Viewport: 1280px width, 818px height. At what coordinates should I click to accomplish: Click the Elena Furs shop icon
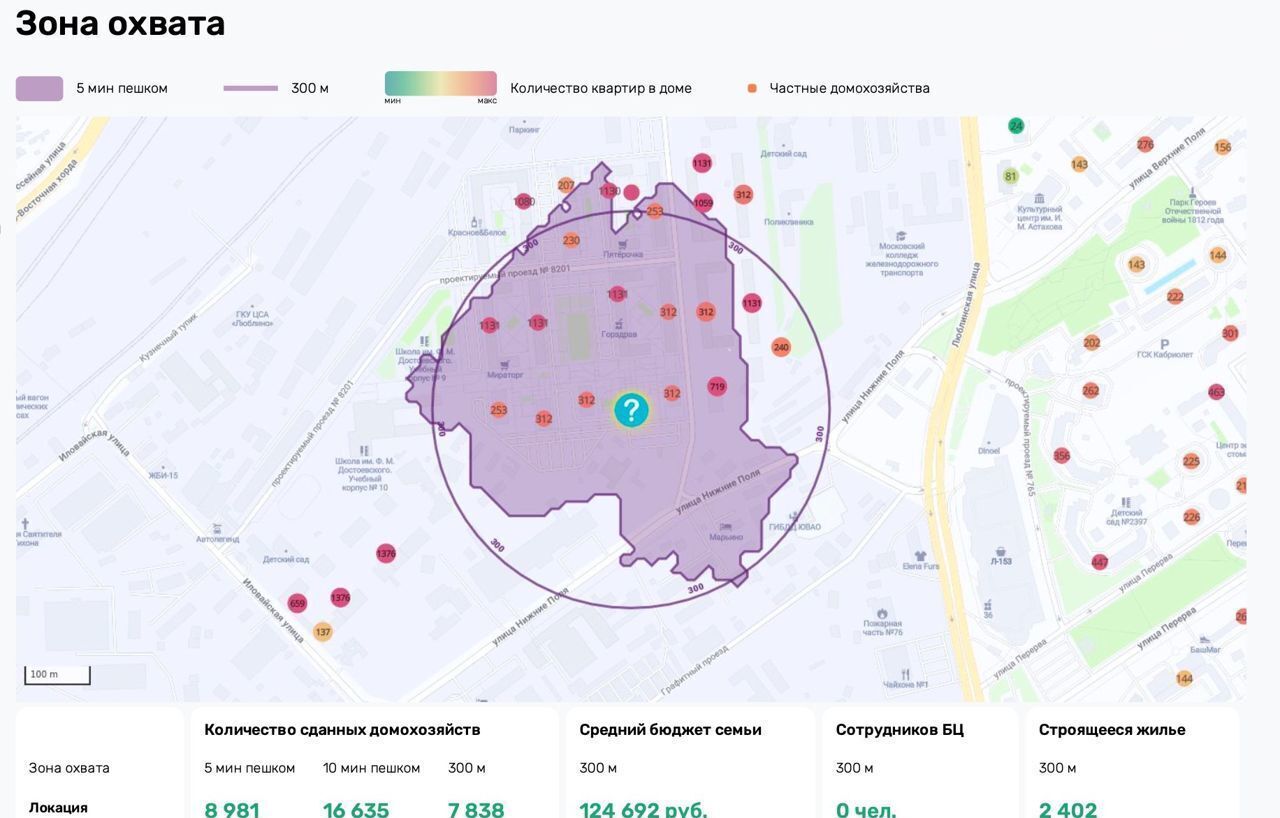pos(920,555)
